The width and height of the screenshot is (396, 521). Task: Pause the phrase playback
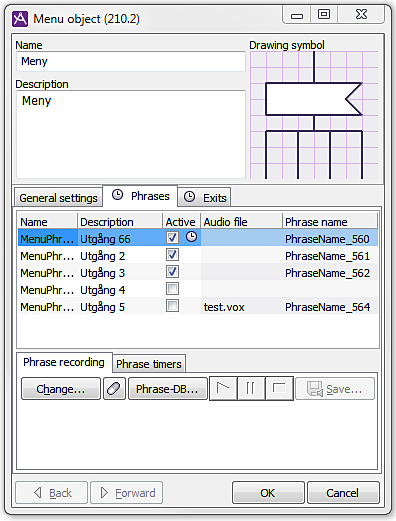[251, 388]
